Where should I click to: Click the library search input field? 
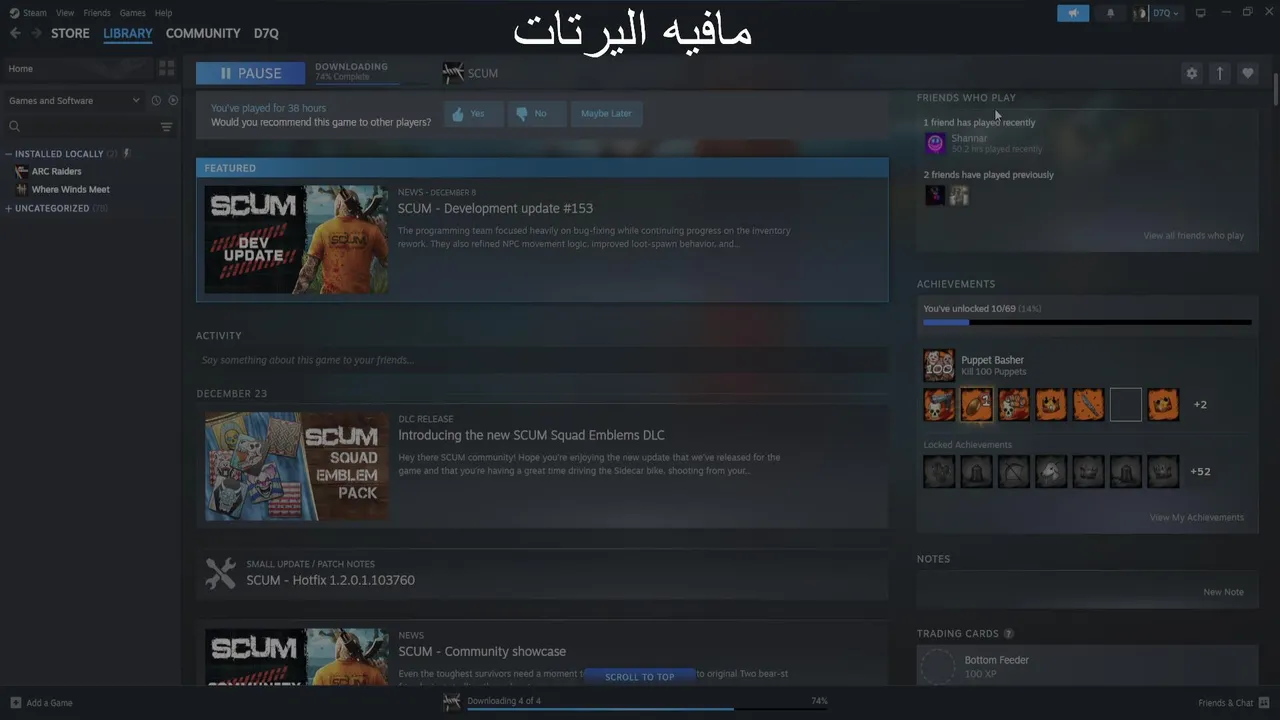click(90, 126)
